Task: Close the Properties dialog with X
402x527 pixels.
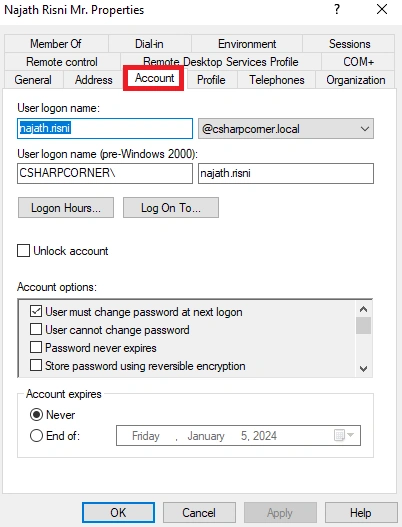Action: pyautogui.click(x=382, y=9)
